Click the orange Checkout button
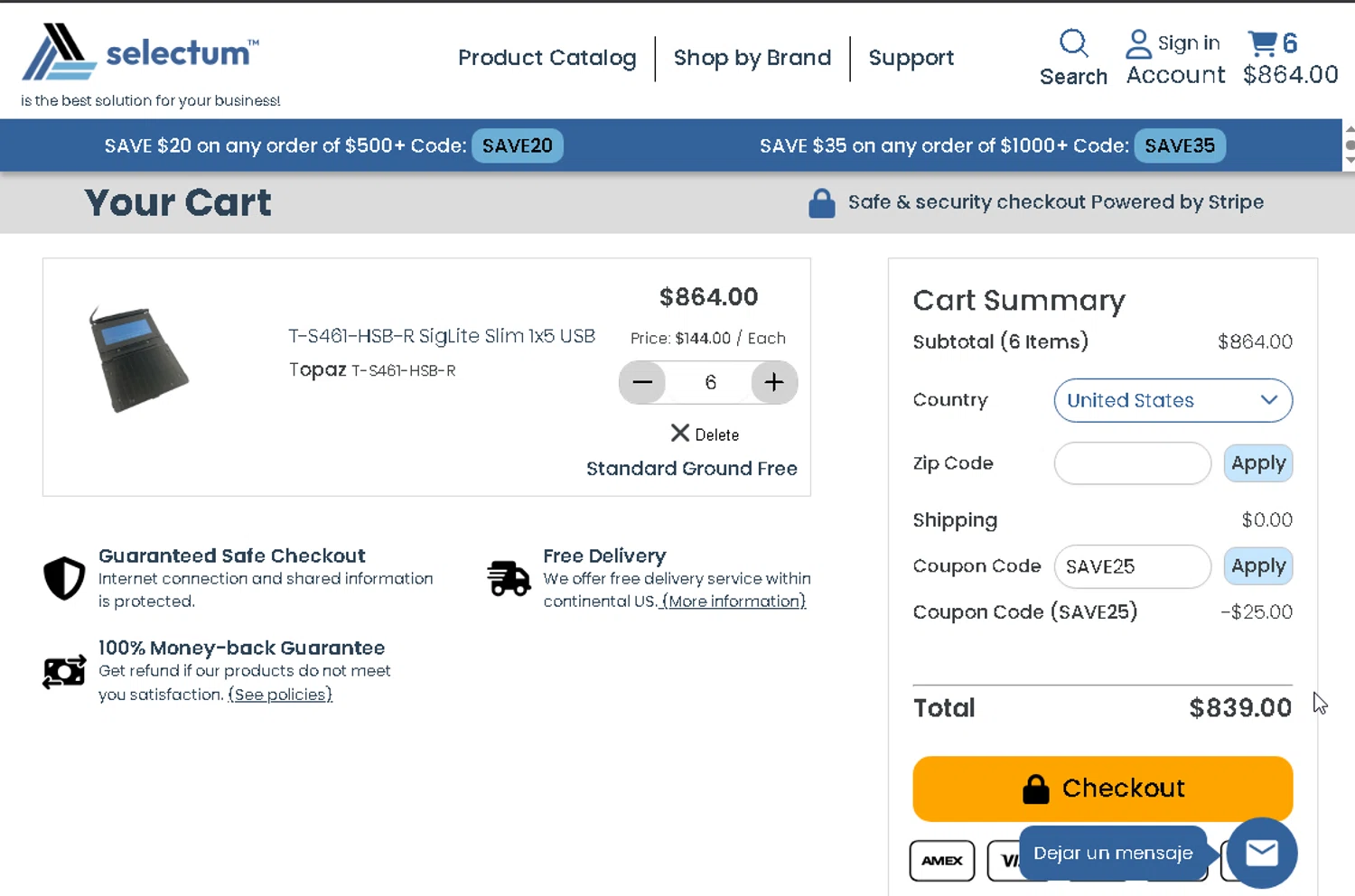This screenshot has height=896, width=1355. click(x=1102, y=789)
